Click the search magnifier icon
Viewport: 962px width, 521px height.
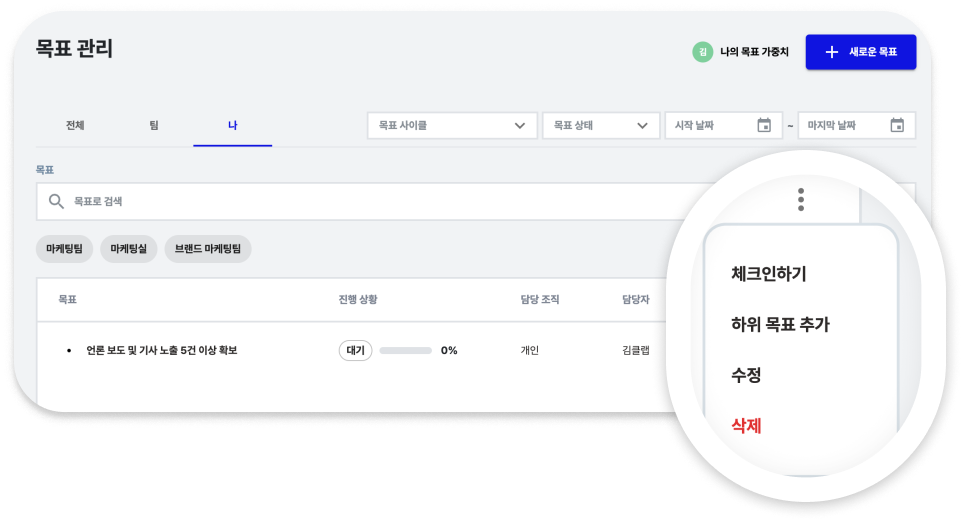click(x=56, y=201)
